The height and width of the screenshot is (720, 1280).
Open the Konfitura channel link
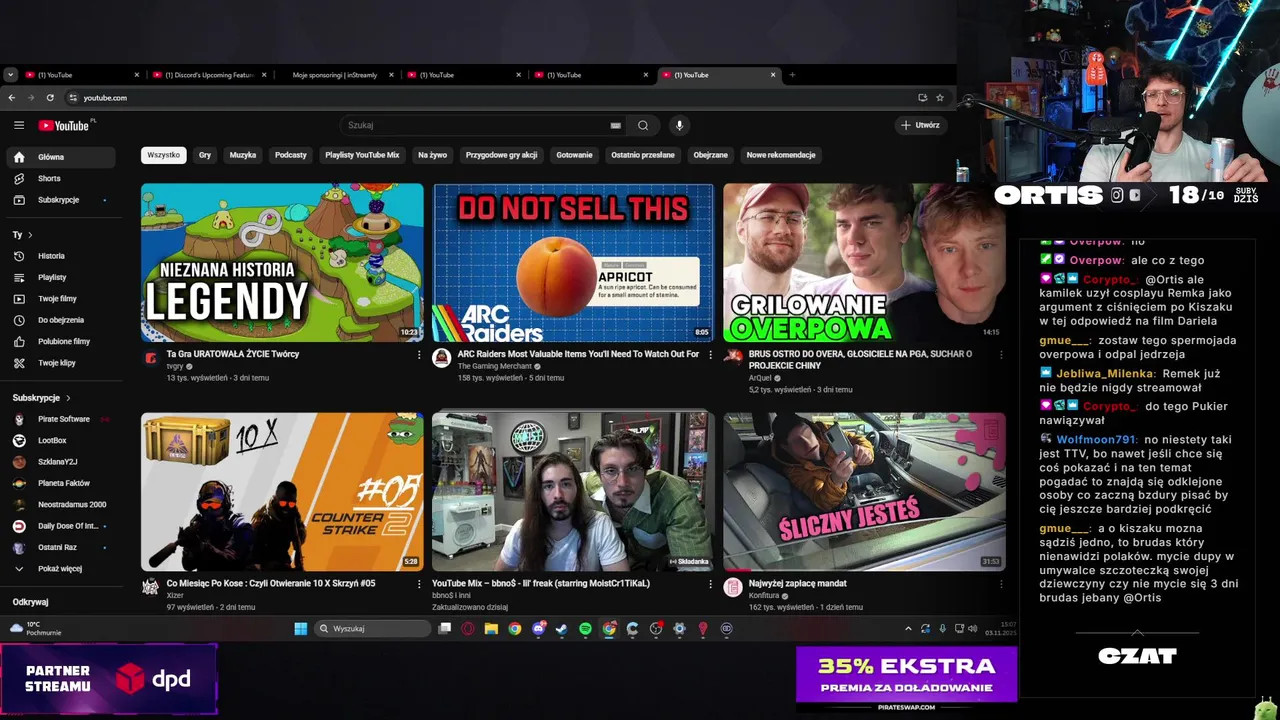click(764, 596)
